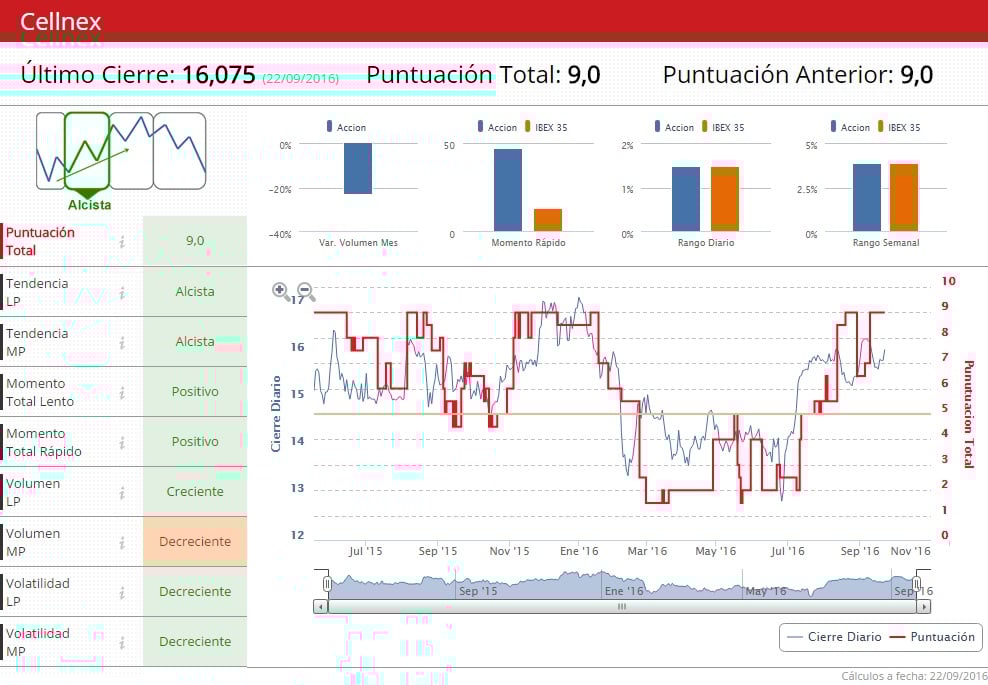The height and width of the screenshot is (685, 988).
Task: Click the zoom out magnifier on chart
Action: [x=306, y=291]
